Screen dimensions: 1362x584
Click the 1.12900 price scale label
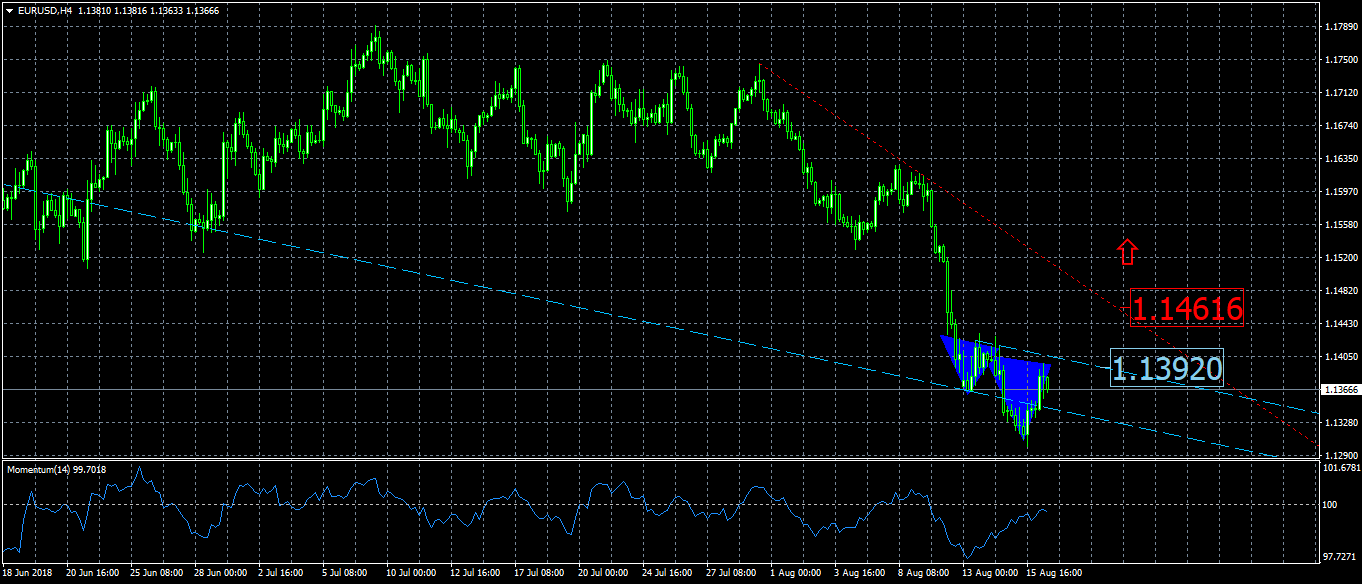[x=1339, y=455]
